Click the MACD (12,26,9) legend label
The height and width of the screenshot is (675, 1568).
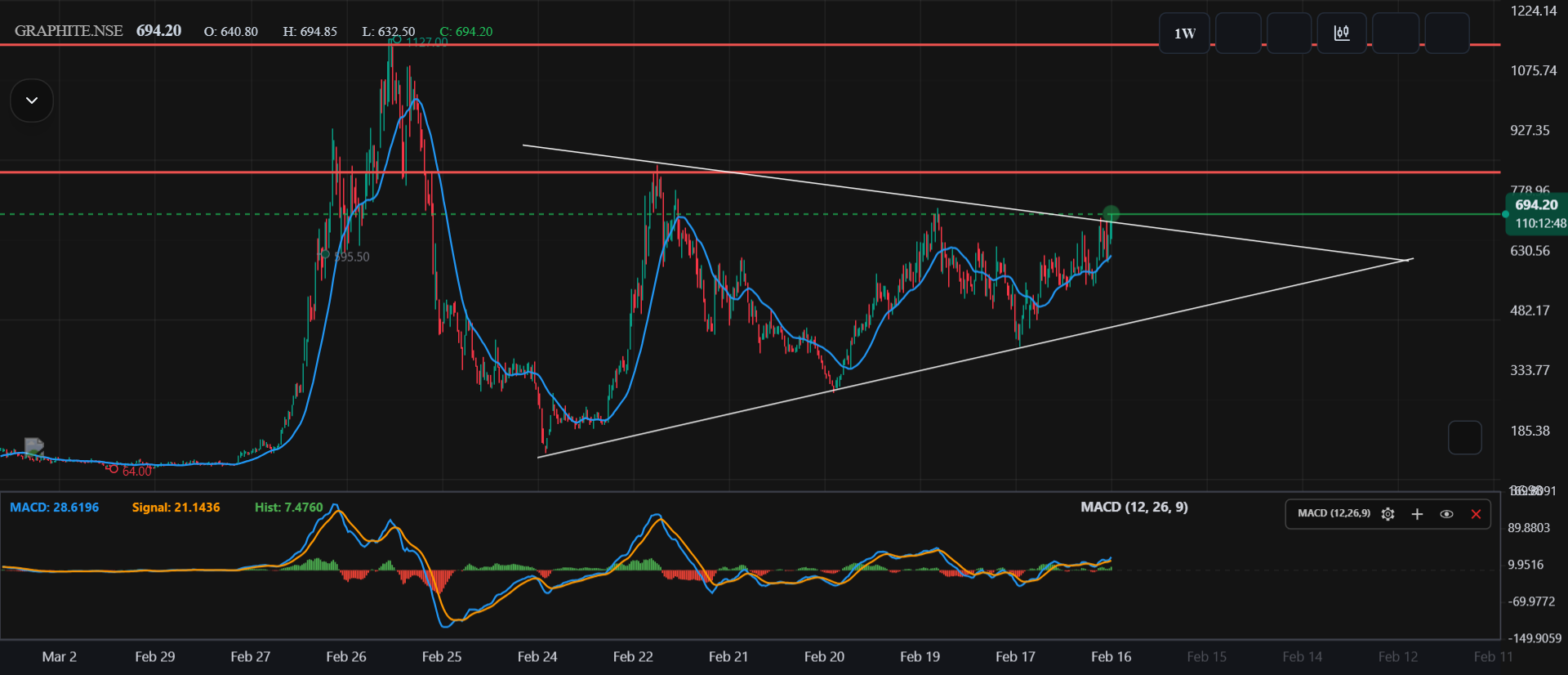pos(1334,513)
